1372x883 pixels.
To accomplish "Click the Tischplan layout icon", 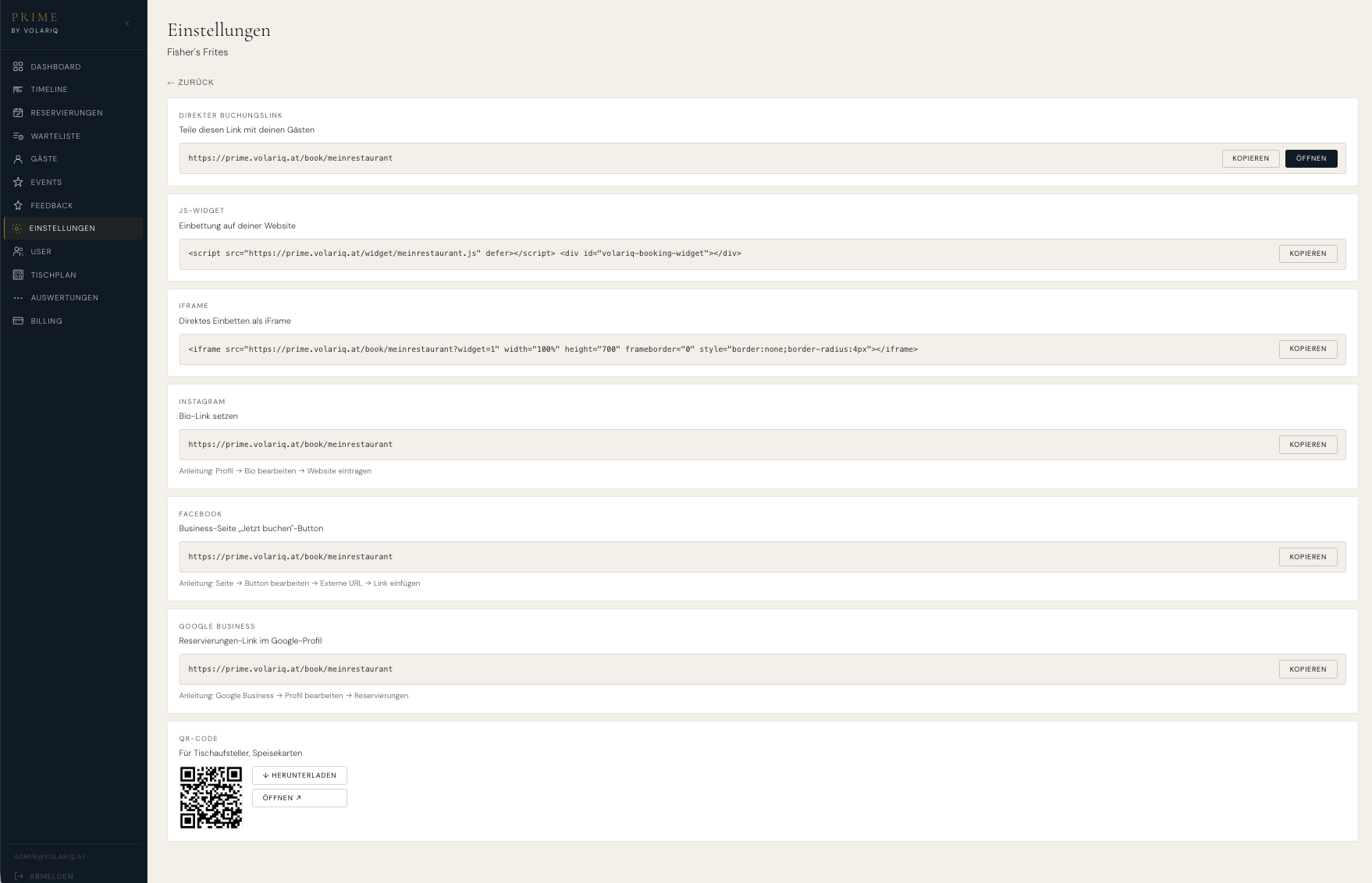I will pyautogui.click(x=18, y=275).
